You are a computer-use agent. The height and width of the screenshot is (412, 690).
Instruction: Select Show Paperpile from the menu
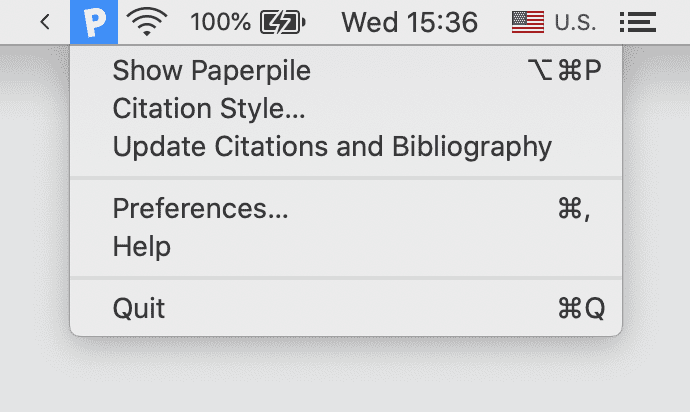(x=212, y=70)
